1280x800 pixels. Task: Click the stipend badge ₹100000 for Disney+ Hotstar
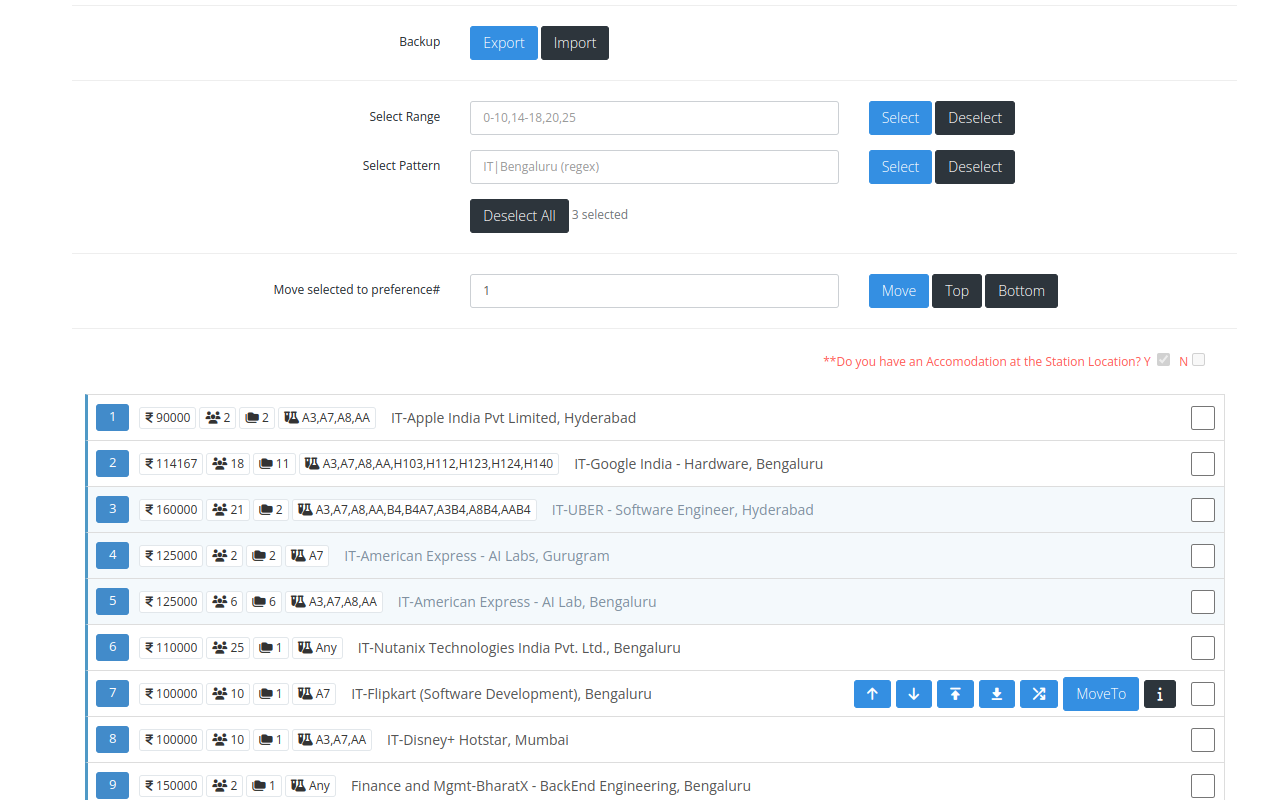pos(171,740)
